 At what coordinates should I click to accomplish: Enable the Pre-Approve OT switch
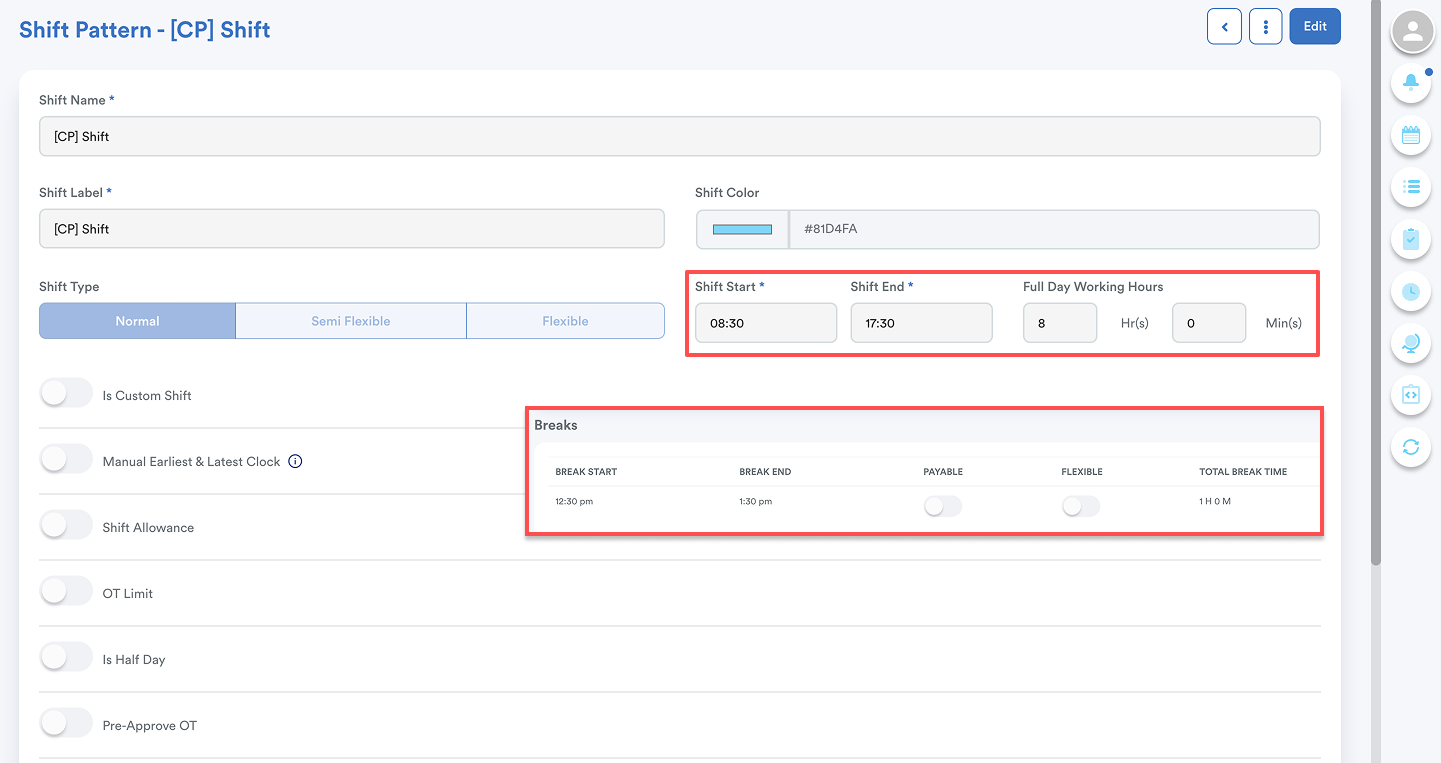coord(66,724)
